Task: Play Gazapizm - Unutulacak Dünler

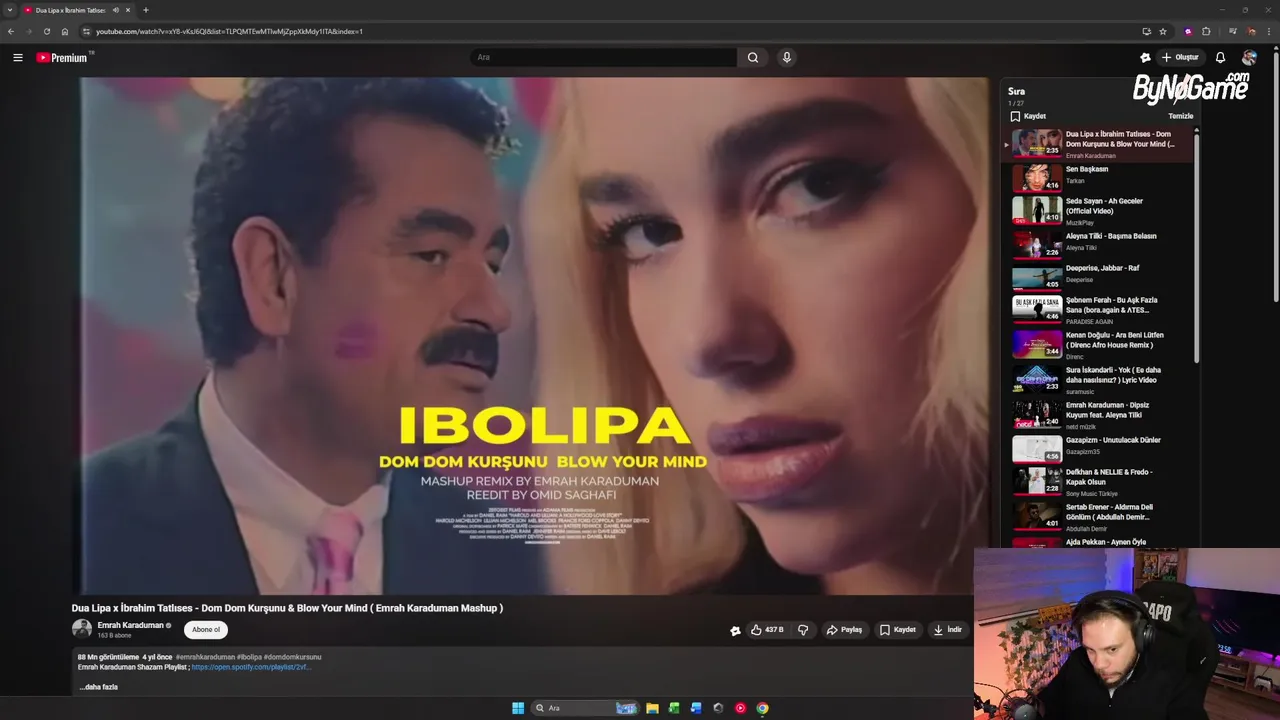Action: (x=1100, y=448)
